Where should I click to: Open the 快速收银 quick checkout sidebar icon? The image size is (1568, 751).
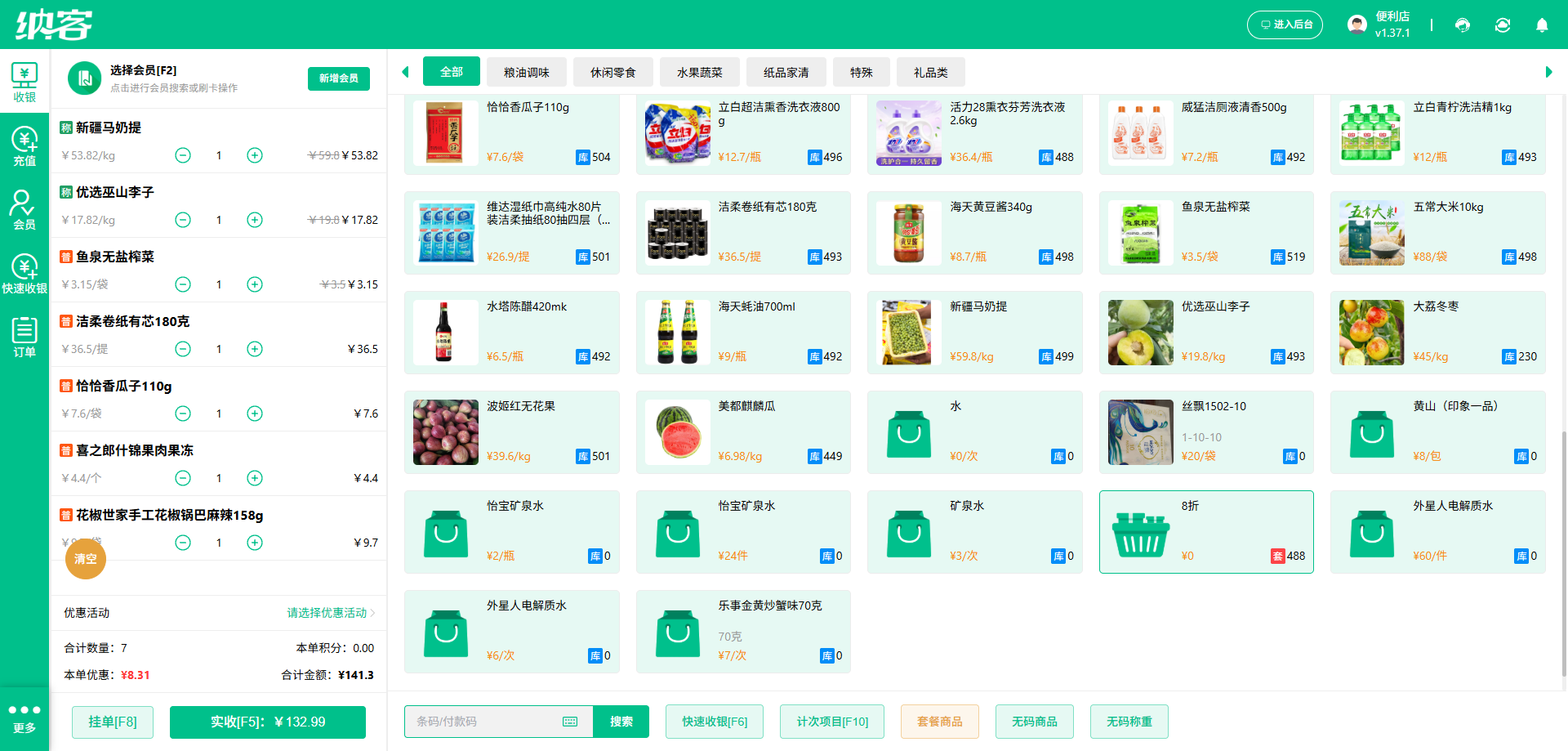24,274
